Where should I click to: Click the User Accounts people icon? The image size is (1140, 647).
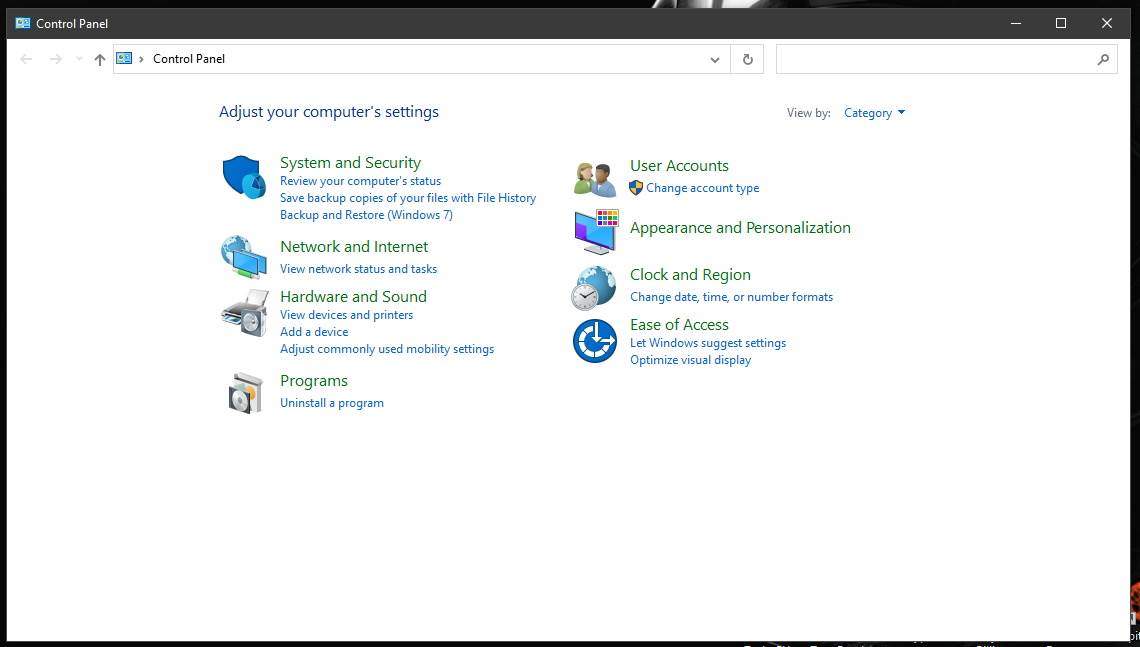pyautogui.click(x=595, y=178)
